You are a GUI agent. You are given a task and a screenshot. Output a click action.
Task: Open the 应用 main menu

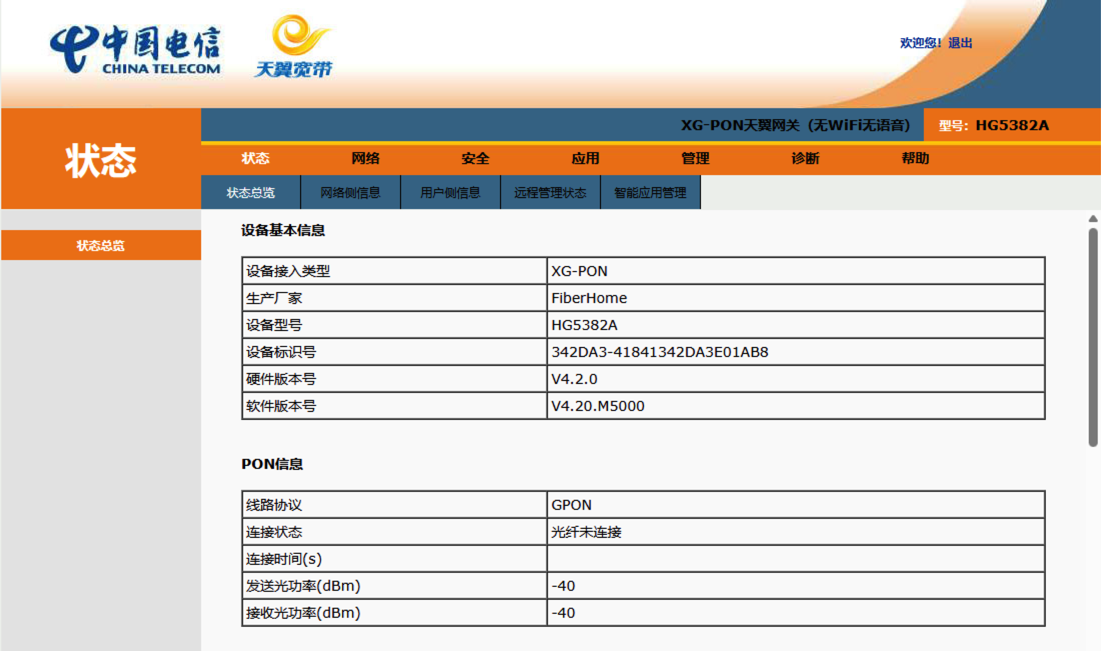point(585,158)
